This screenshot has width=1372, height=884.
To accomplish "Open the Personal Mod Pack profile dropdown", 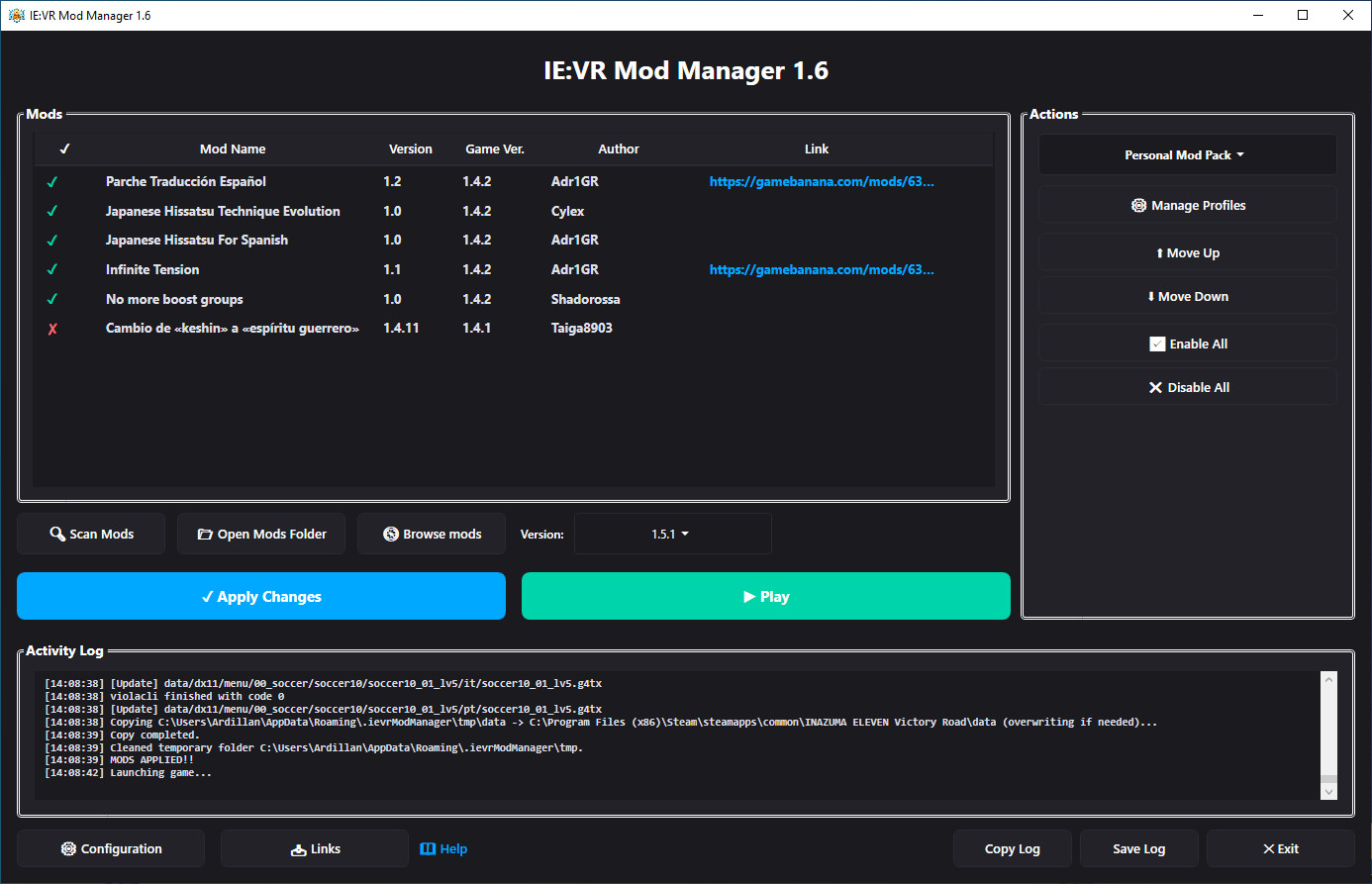I will (x=1186, y=155).
